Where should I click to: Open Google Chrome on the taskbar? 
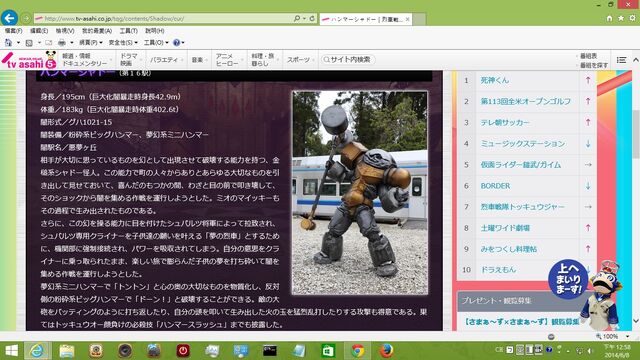coord(358,351)
